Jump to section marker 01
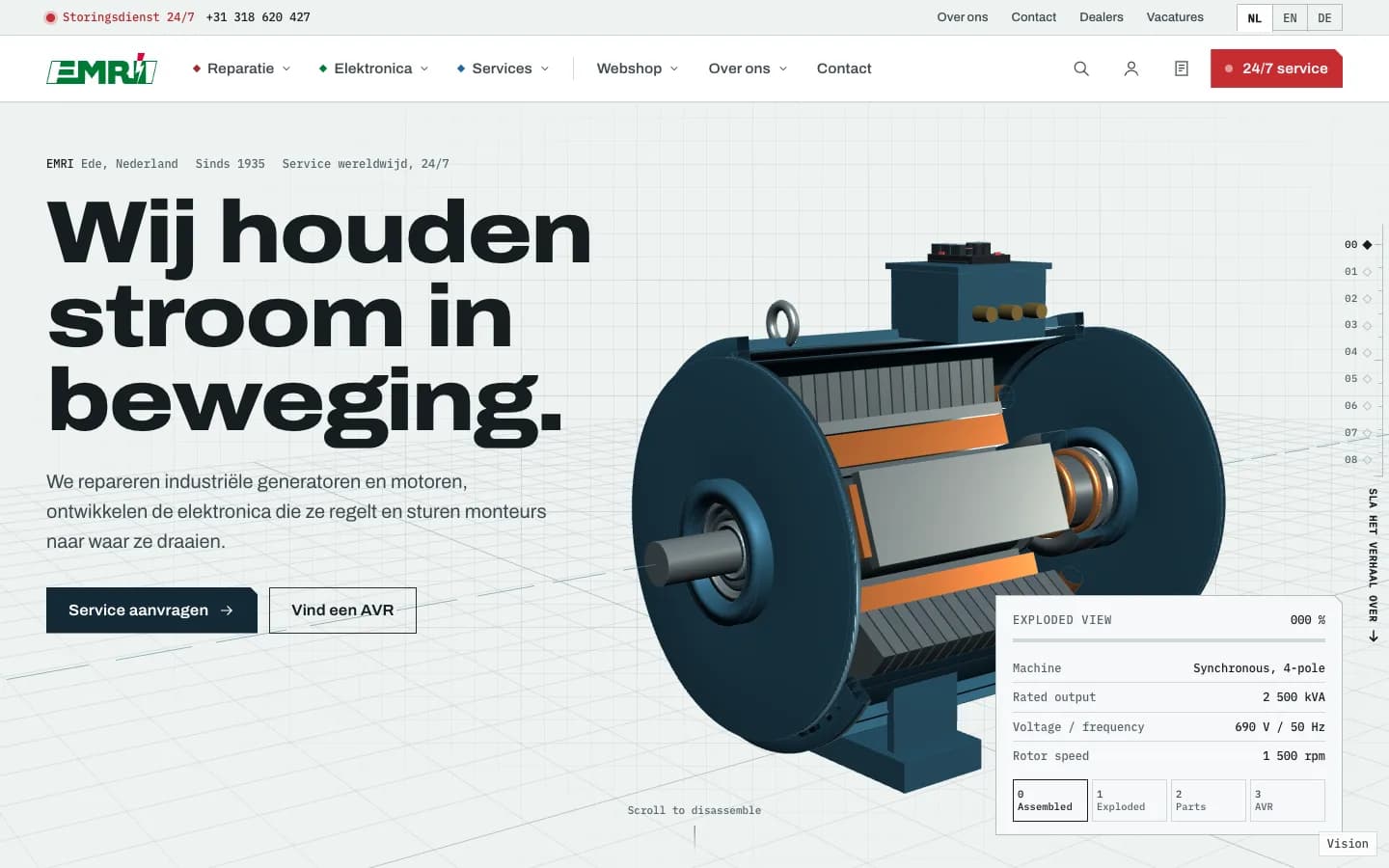1389x868 pixels. click(1358, 272)
